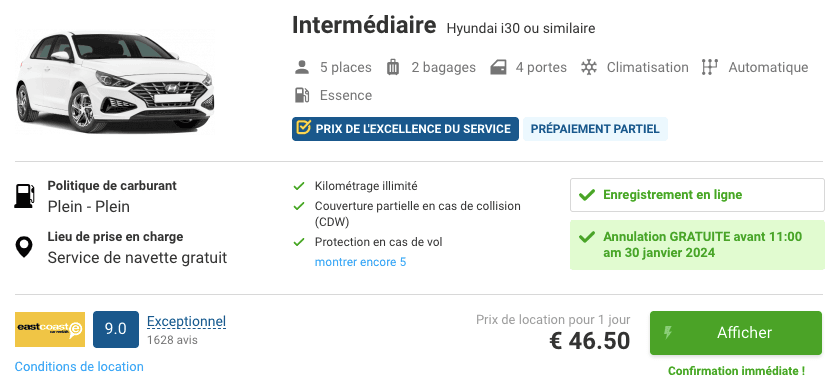Click the gearshift icon for Automatique

[x=709, y=67]
